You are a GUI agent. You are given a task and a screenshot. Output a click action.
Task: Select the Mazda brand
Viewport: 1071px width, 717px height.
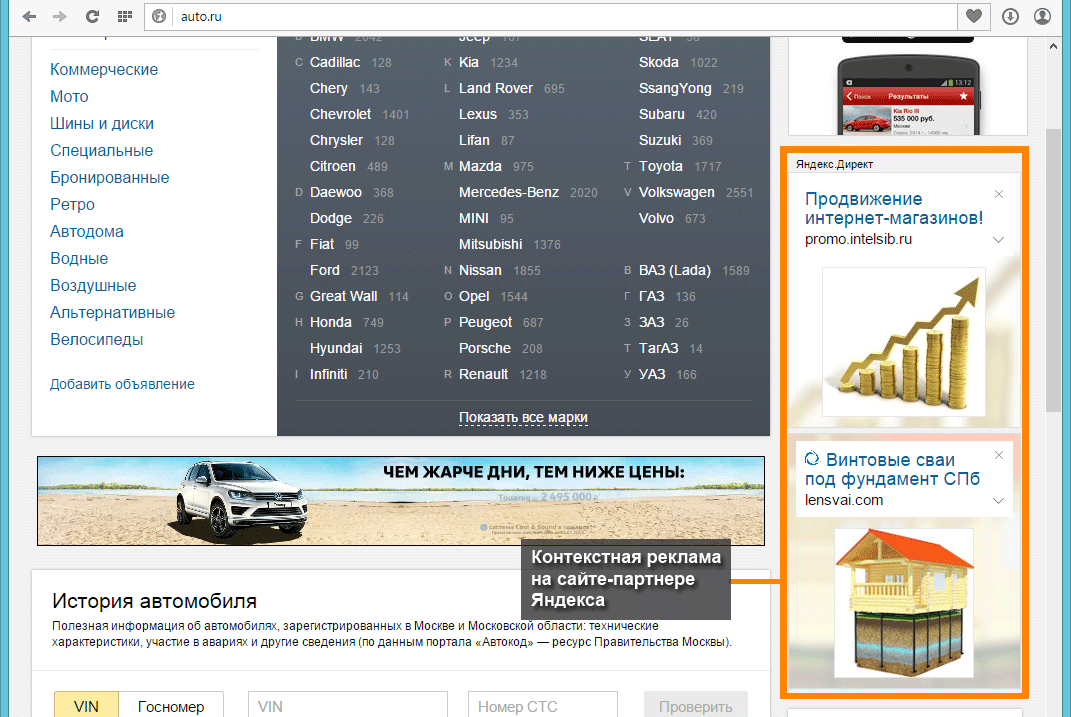point(480,167)
